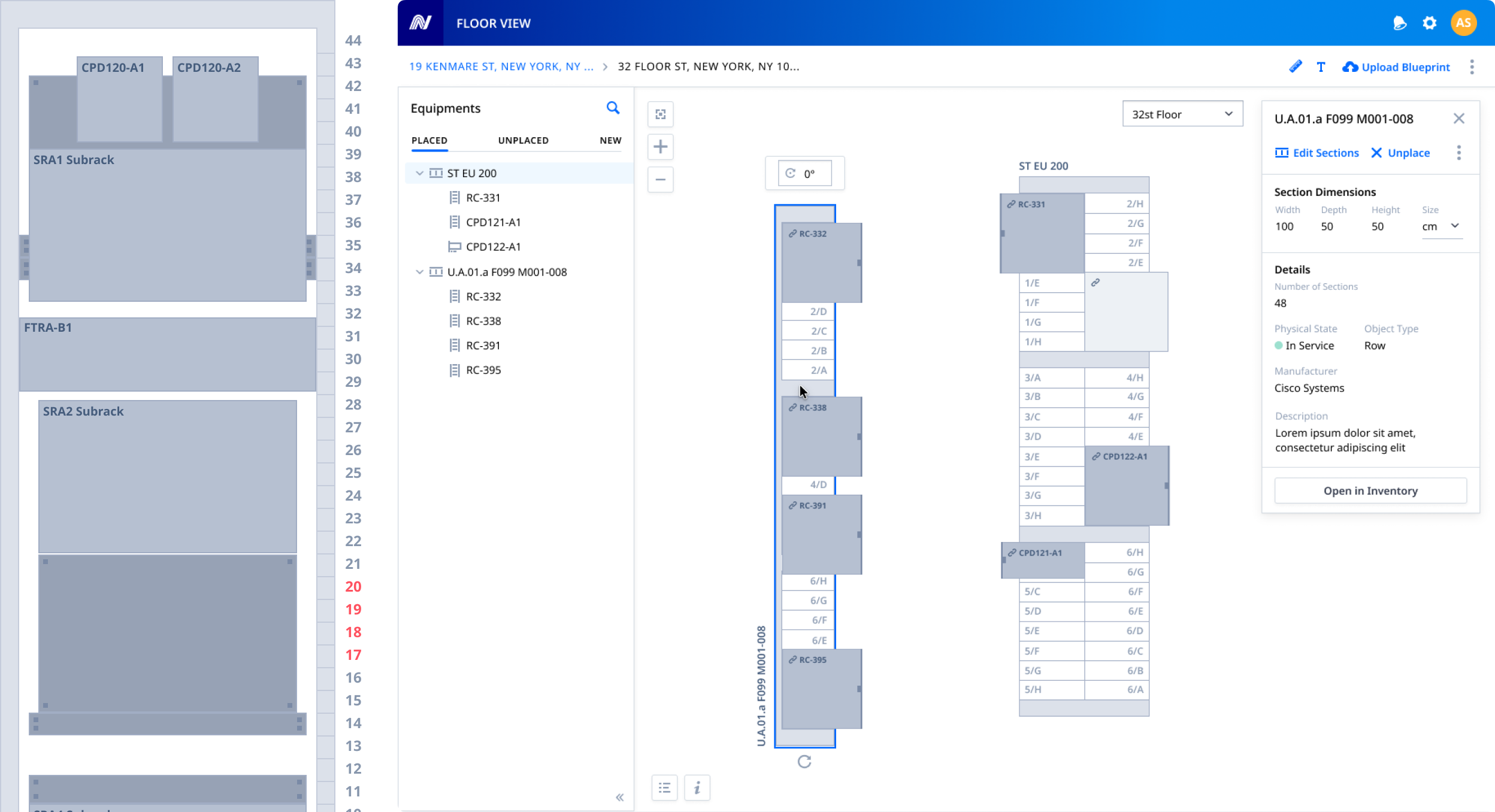Click the rotation angle 0° field

804,173
